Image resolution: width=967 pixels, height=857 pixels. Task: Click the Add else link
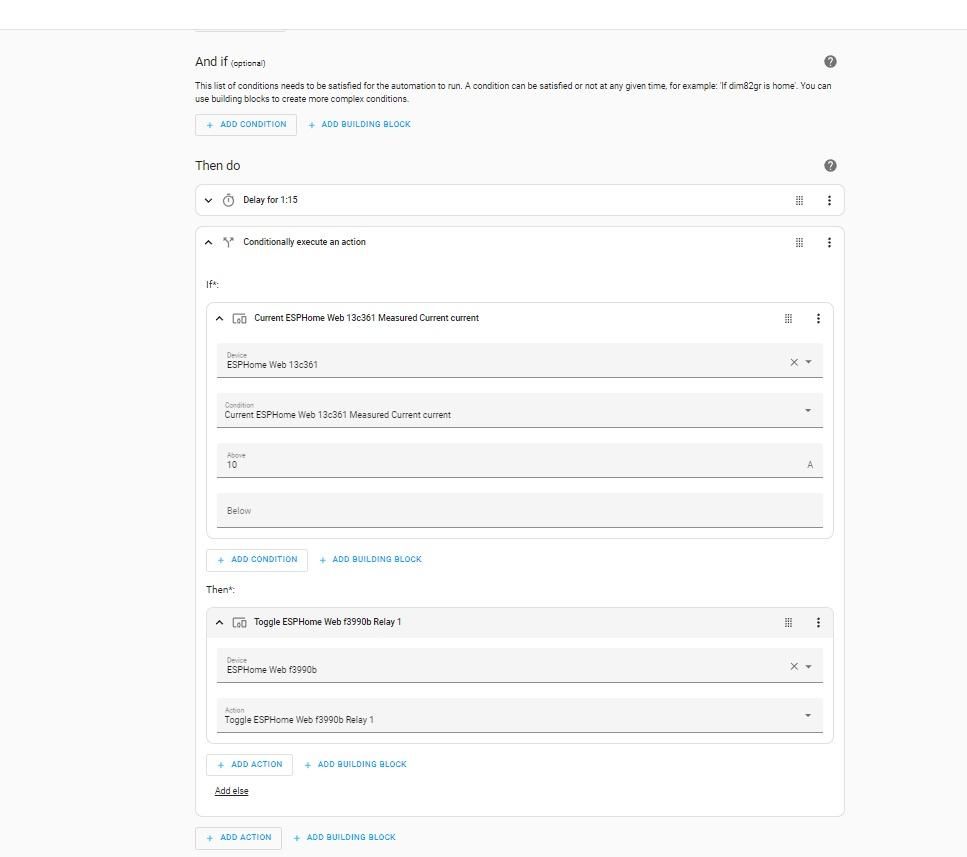pyautogui.click(x=231, y=790)
